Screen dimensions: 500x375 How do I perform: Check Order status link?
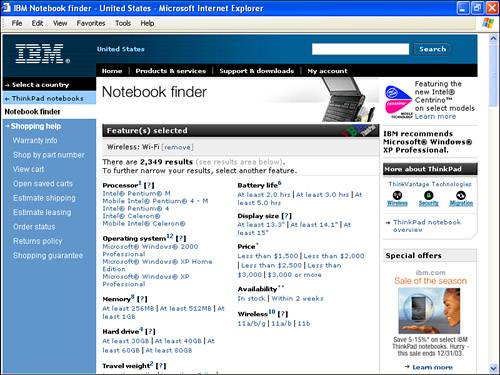click(x=34, y=227)
